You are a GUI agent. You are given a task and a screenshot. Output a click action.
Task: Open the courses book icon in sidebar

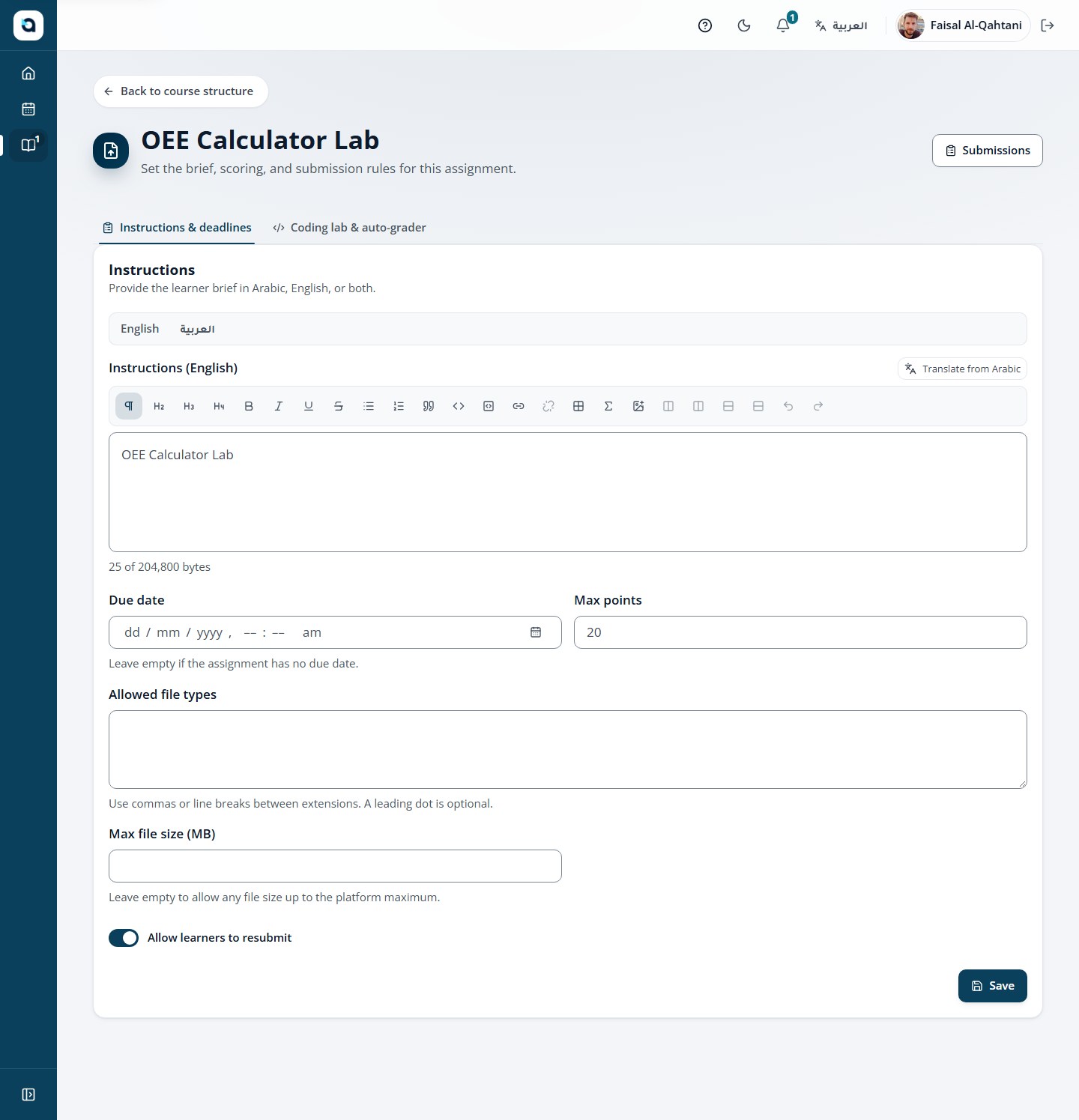28,145
